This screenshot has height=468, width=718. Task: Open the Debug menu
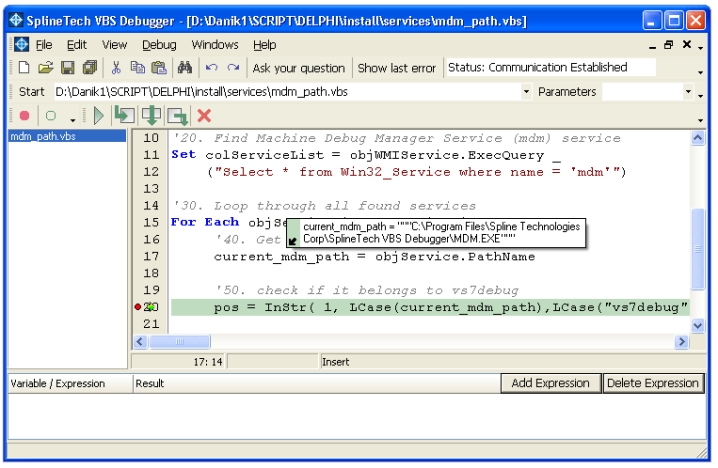[159, 45]
